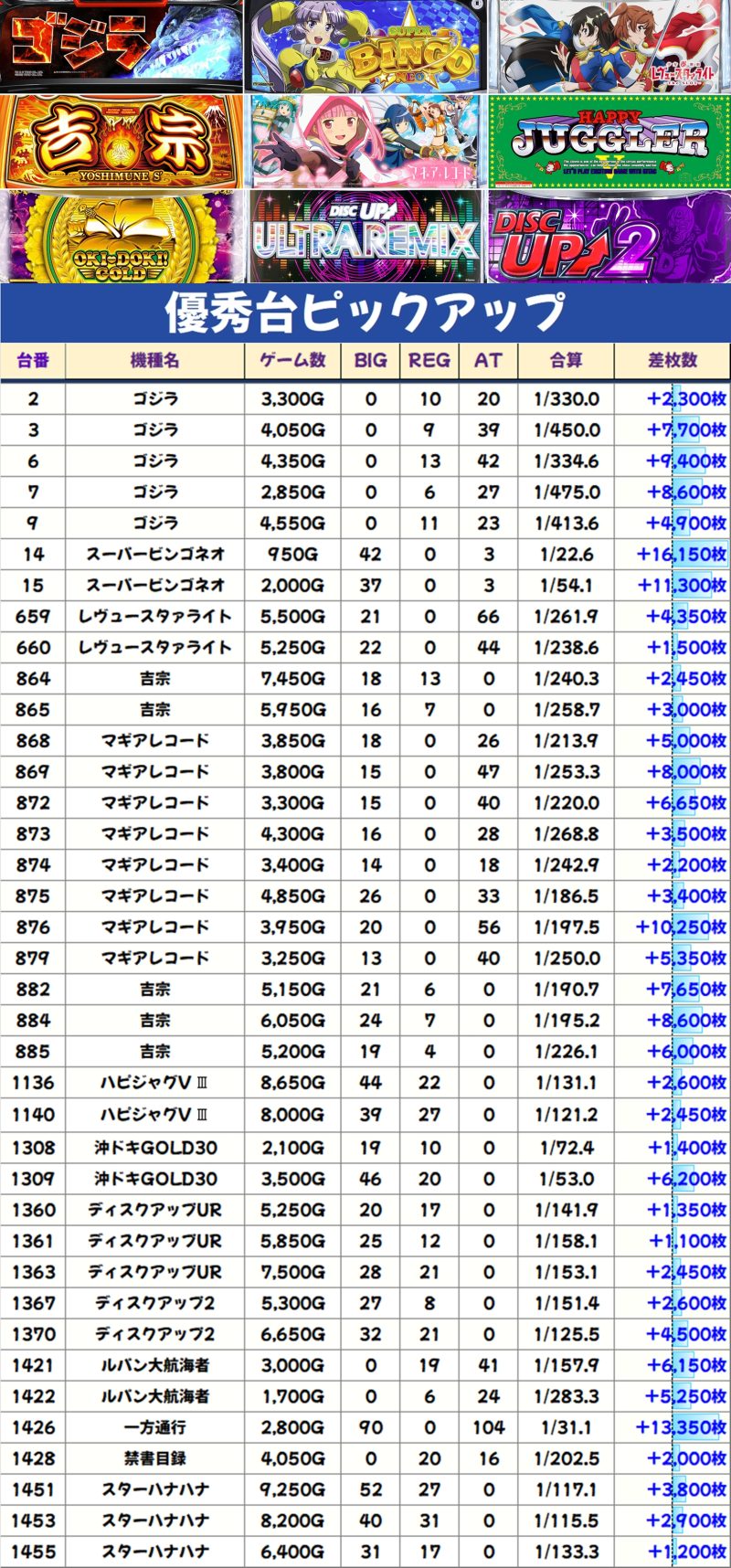Open the Magia Record banner with the pink-haired girl
Image resolution: width=731 pixels, height=1568 pixels.
365,142
